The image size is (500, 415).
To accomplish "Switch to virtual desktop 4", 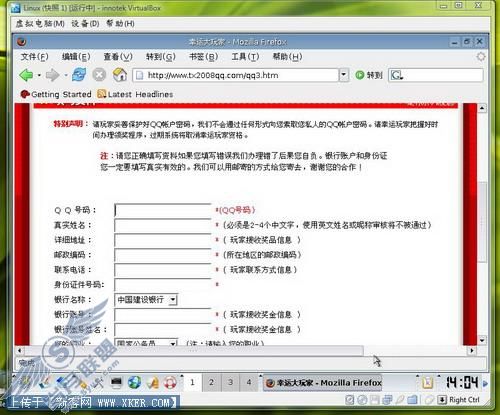I will pos(249,383).
